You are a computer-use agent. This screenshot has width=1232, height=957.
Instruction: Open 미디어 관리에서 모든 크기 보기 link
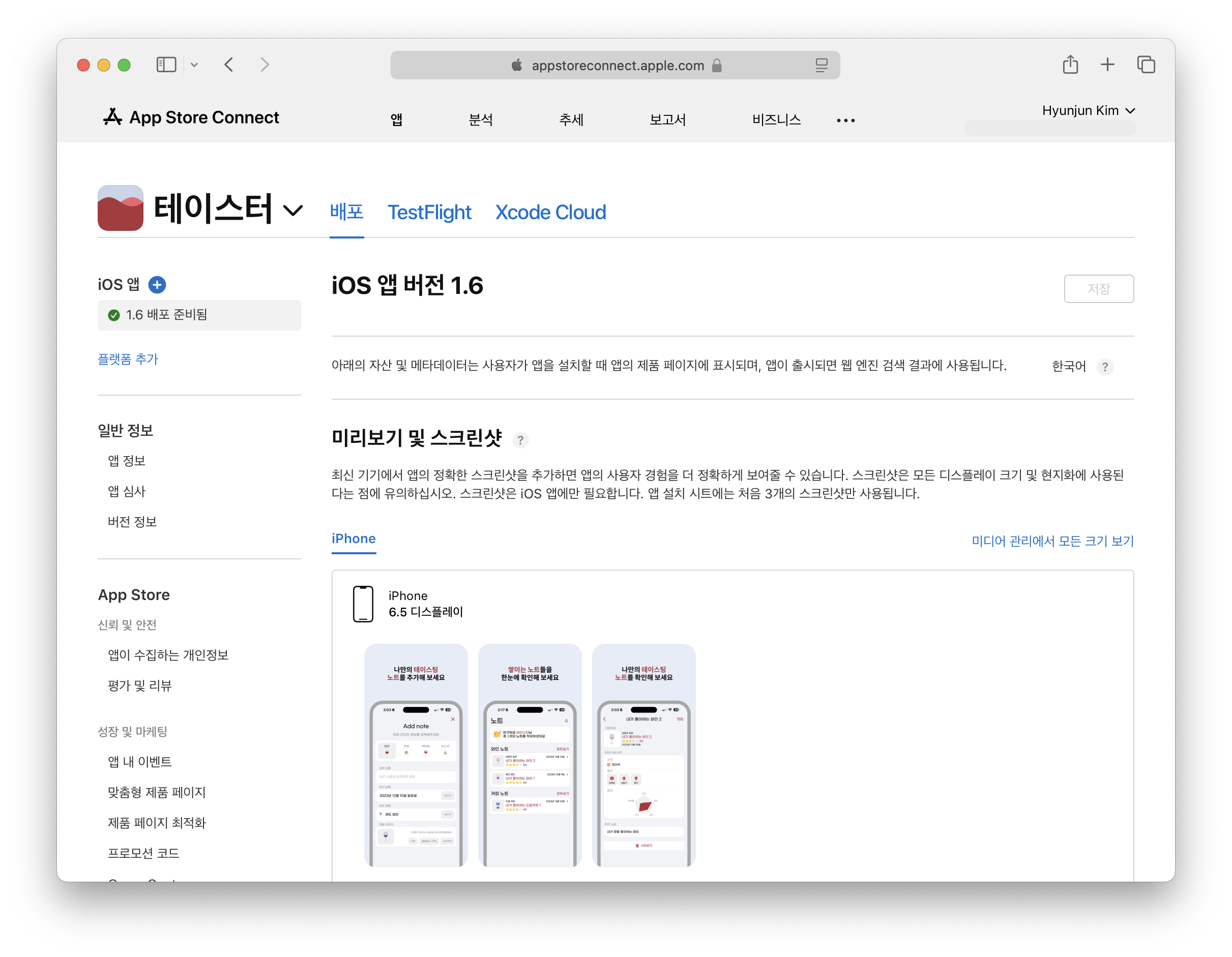click(1052, 541)
